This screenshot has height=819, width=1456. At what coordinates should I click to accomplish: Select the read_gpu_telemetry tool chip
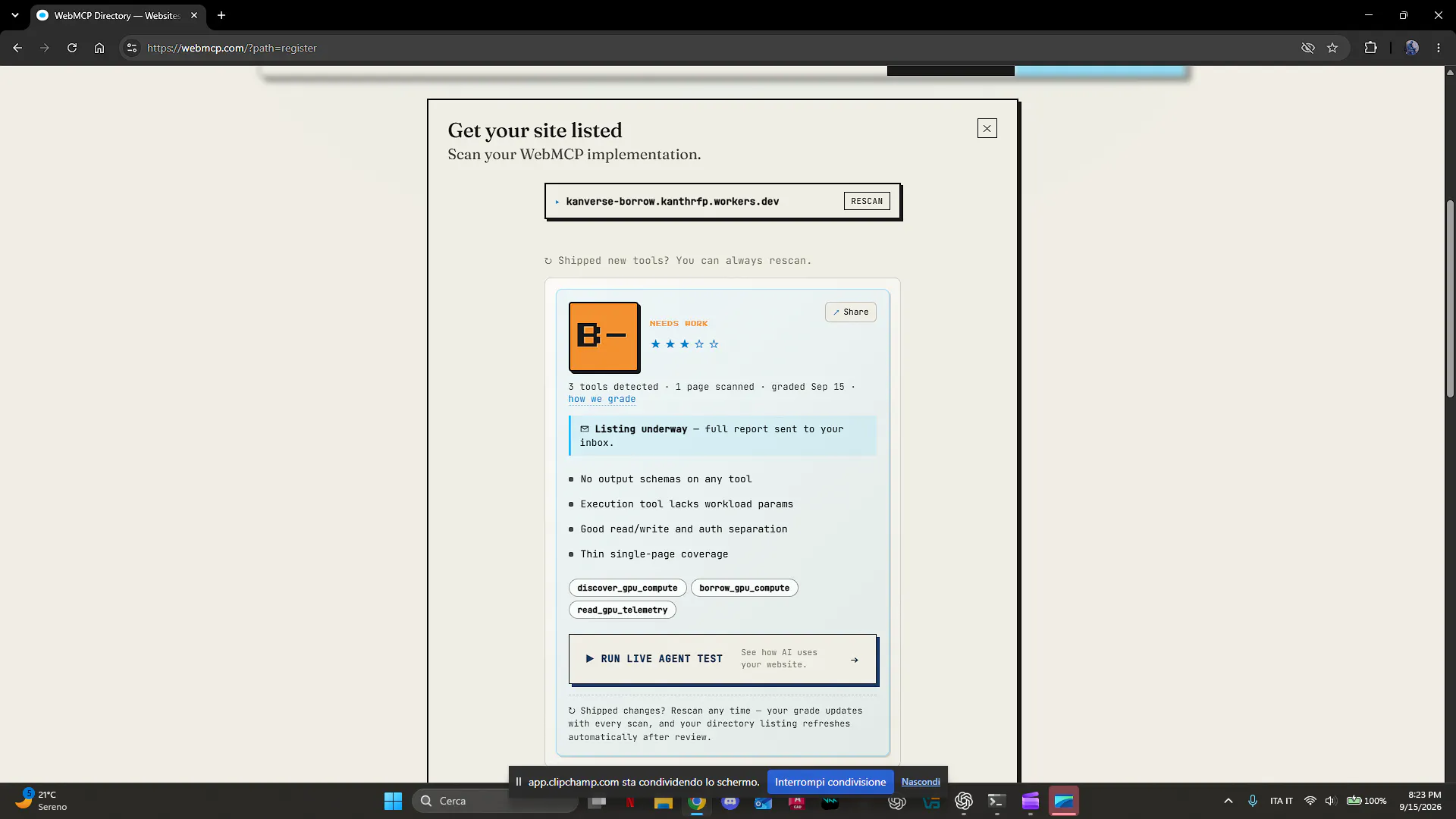pos(622,610)
